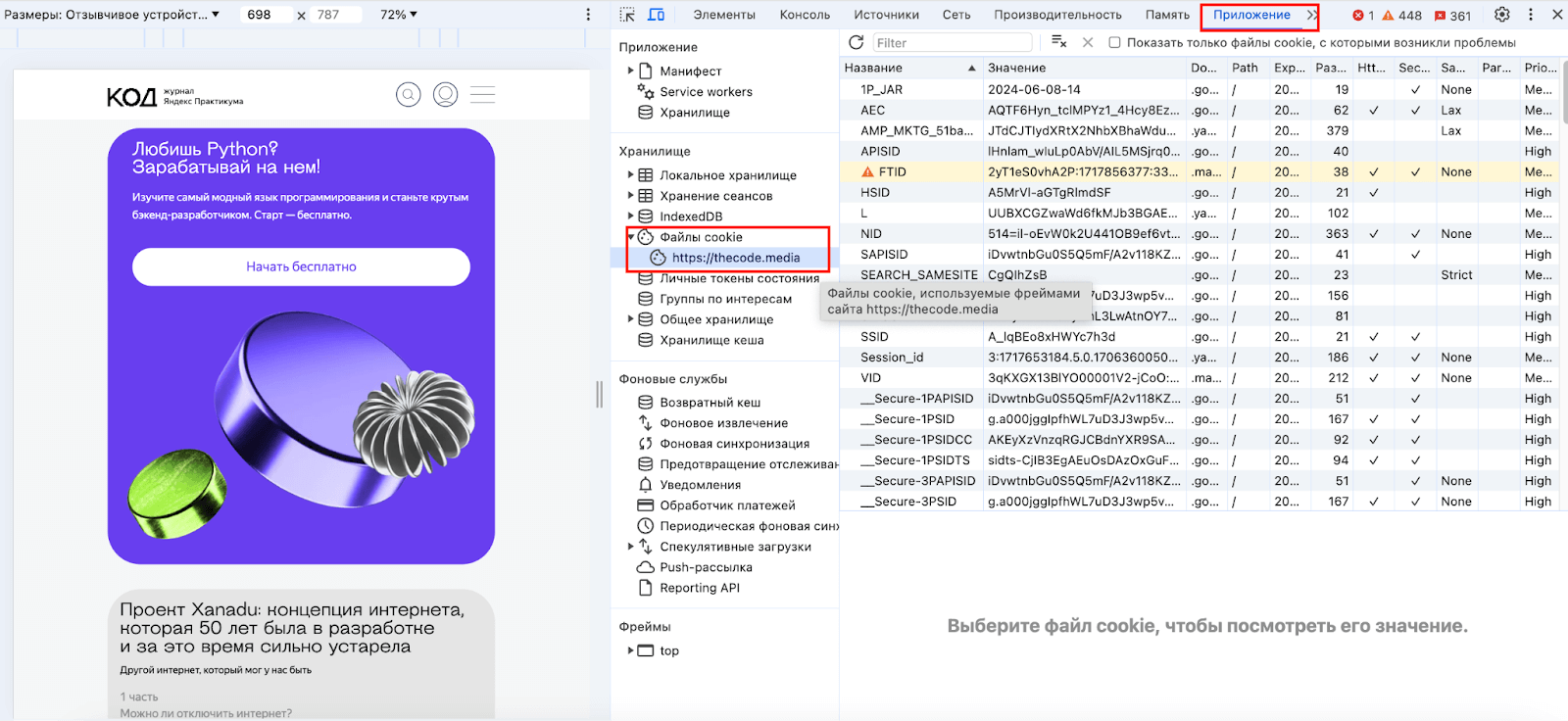The image size is (1568, 721).
Task: Toggle the device toolbar icon
Action: tap(657, 15)
